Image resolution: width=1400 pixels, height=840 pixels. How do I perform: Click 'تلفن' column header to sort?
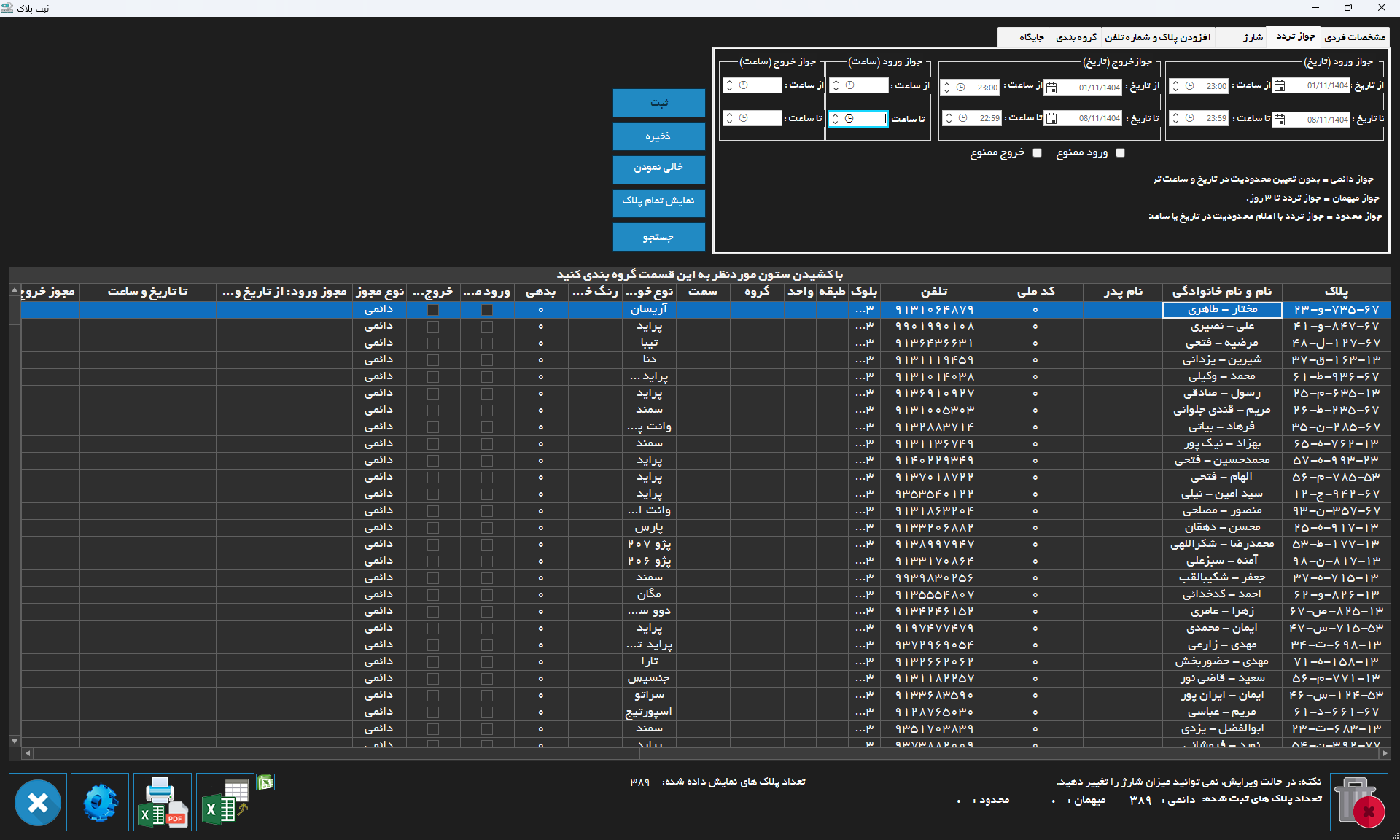pos(934,292)
